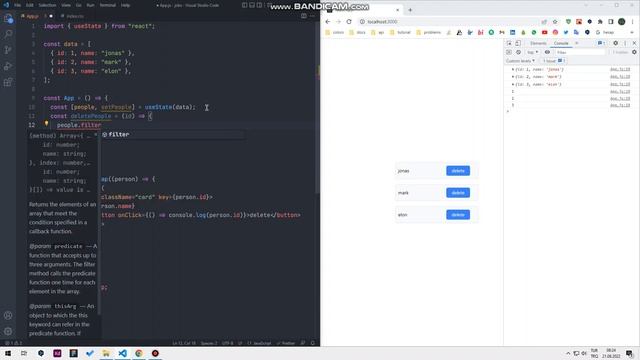Open the Windows Start menu
This screenshot has width=640, height=360.
click(x=8, y=353)
